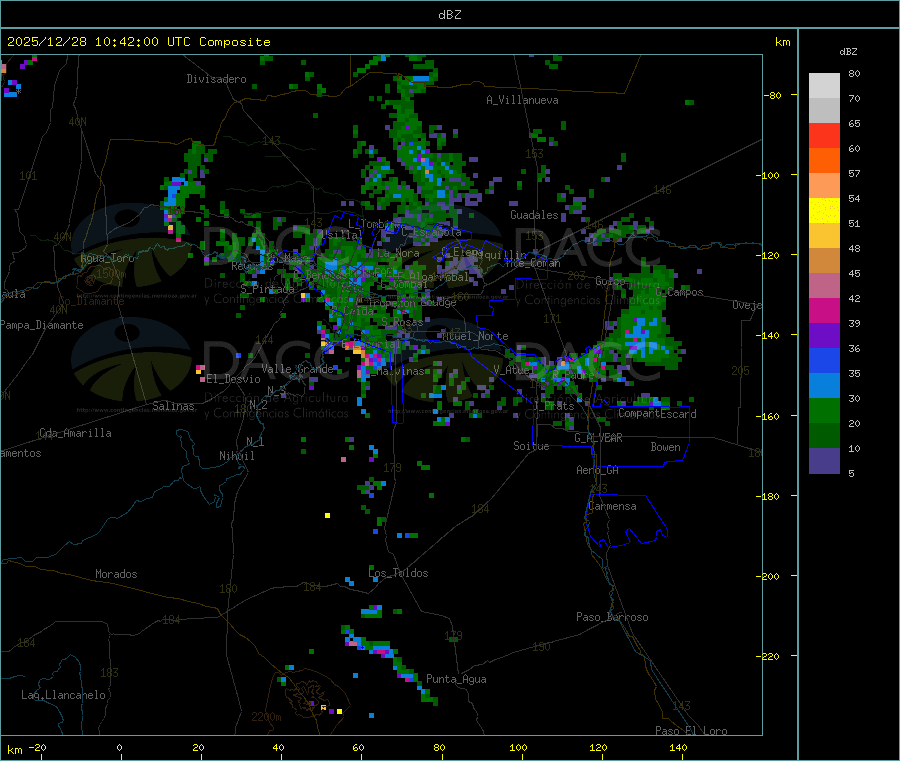Image resolution: width=900 pixels, height=761 pixels.
Task: Click the Salinas map label
Action: pyautogui.click(x=173, y=406)
